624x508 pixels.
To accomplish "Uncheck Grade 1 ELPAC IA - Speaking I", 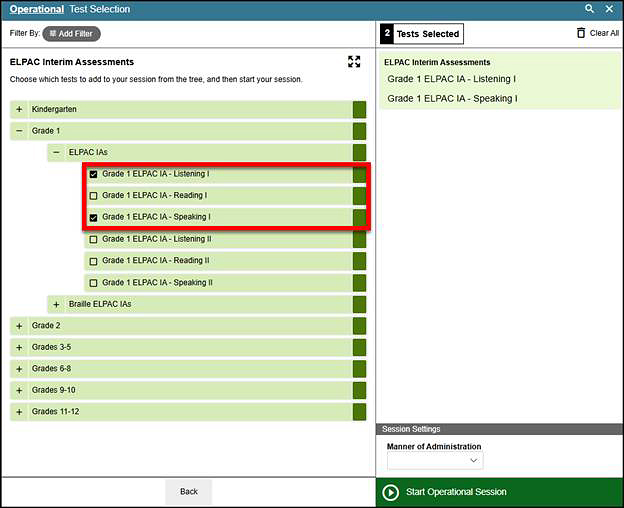I will click(94, 218).
